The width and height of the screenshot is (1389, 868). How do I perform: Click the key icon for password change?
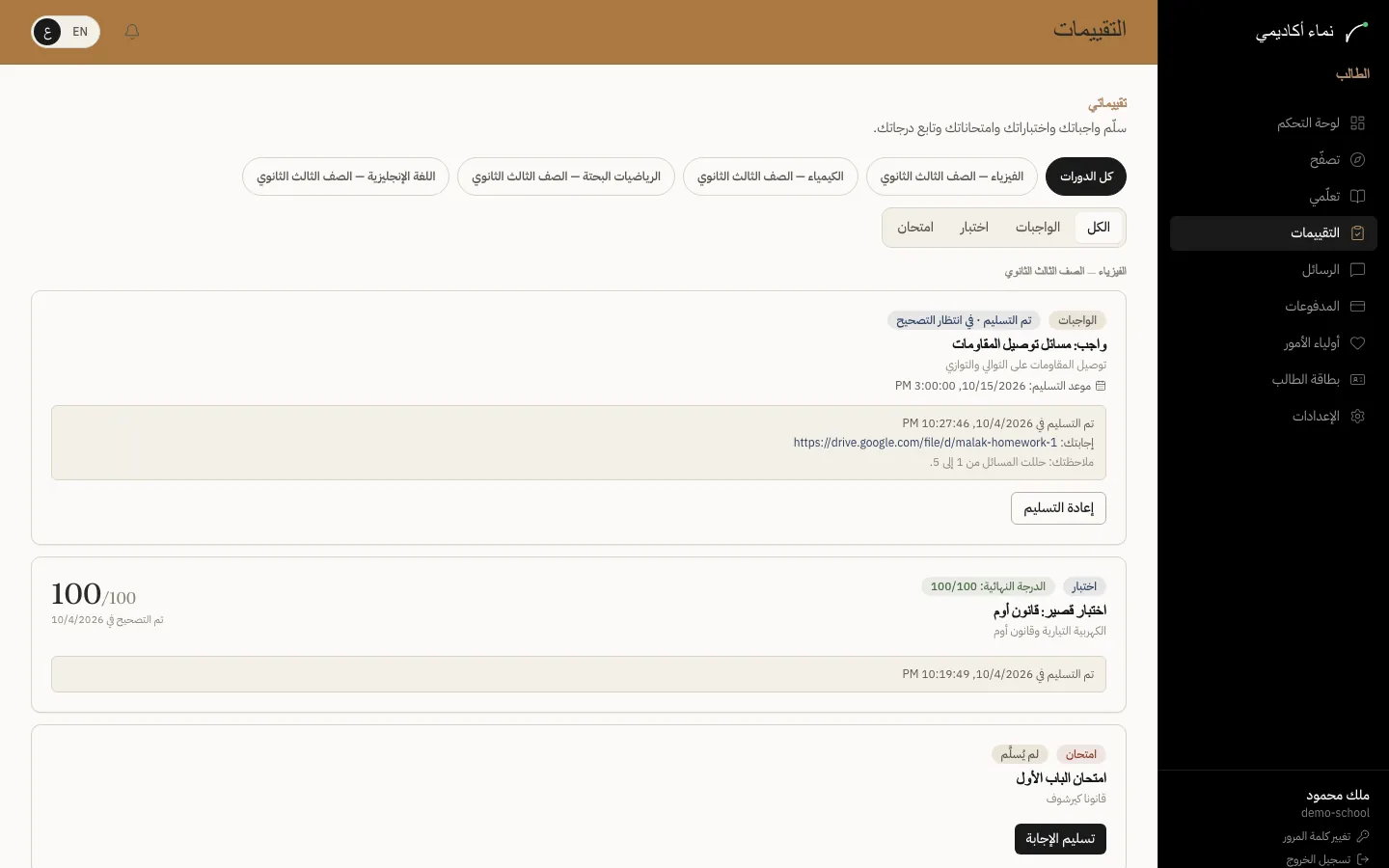(1363, 836)
